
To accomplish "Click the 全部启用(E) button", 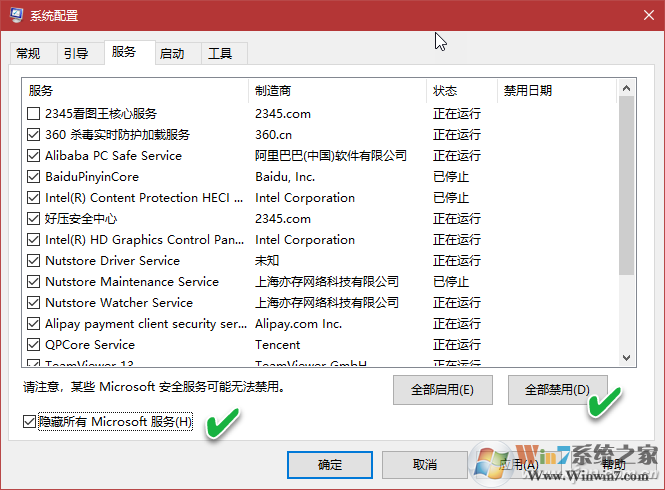I will [443, 389].
